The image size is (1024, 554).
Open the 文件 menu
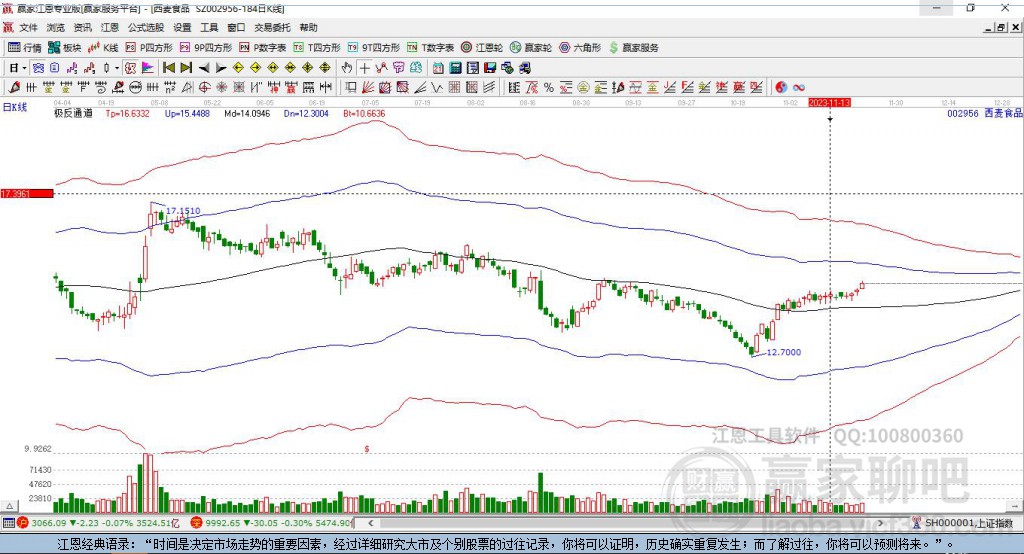coord(29,27)
